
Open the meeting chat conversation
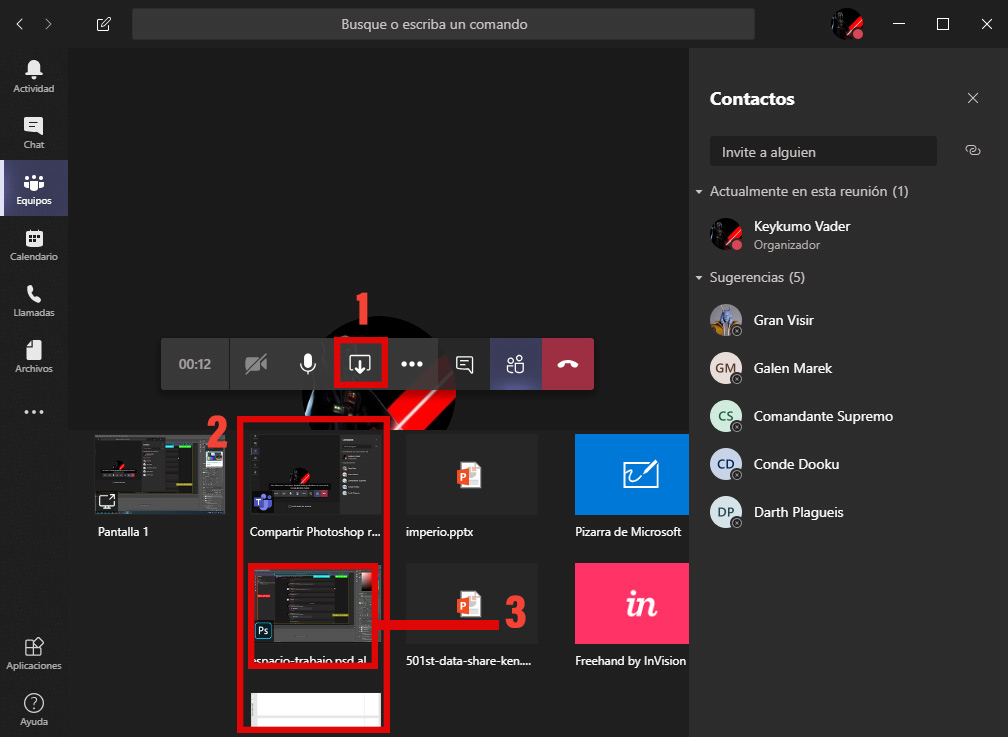tap(463, 363)
